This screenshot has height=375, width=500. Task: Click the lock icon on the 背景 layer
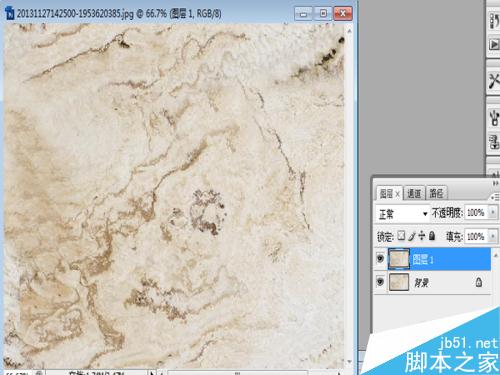click(479, 282)
